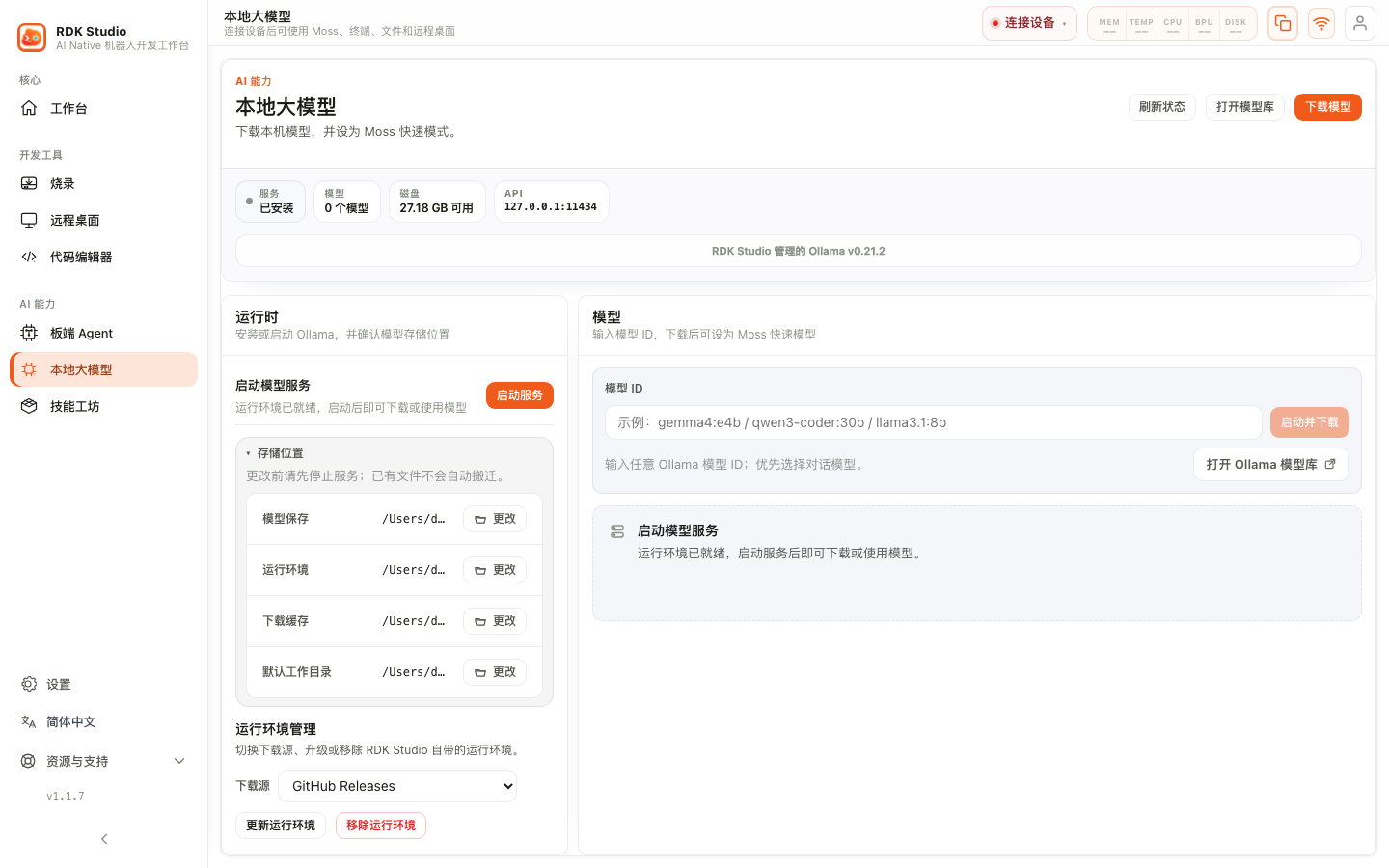This screenshot has height=868, width=1389.
Task: Click the 更新运行环境 button
Action: pos(281,826)
